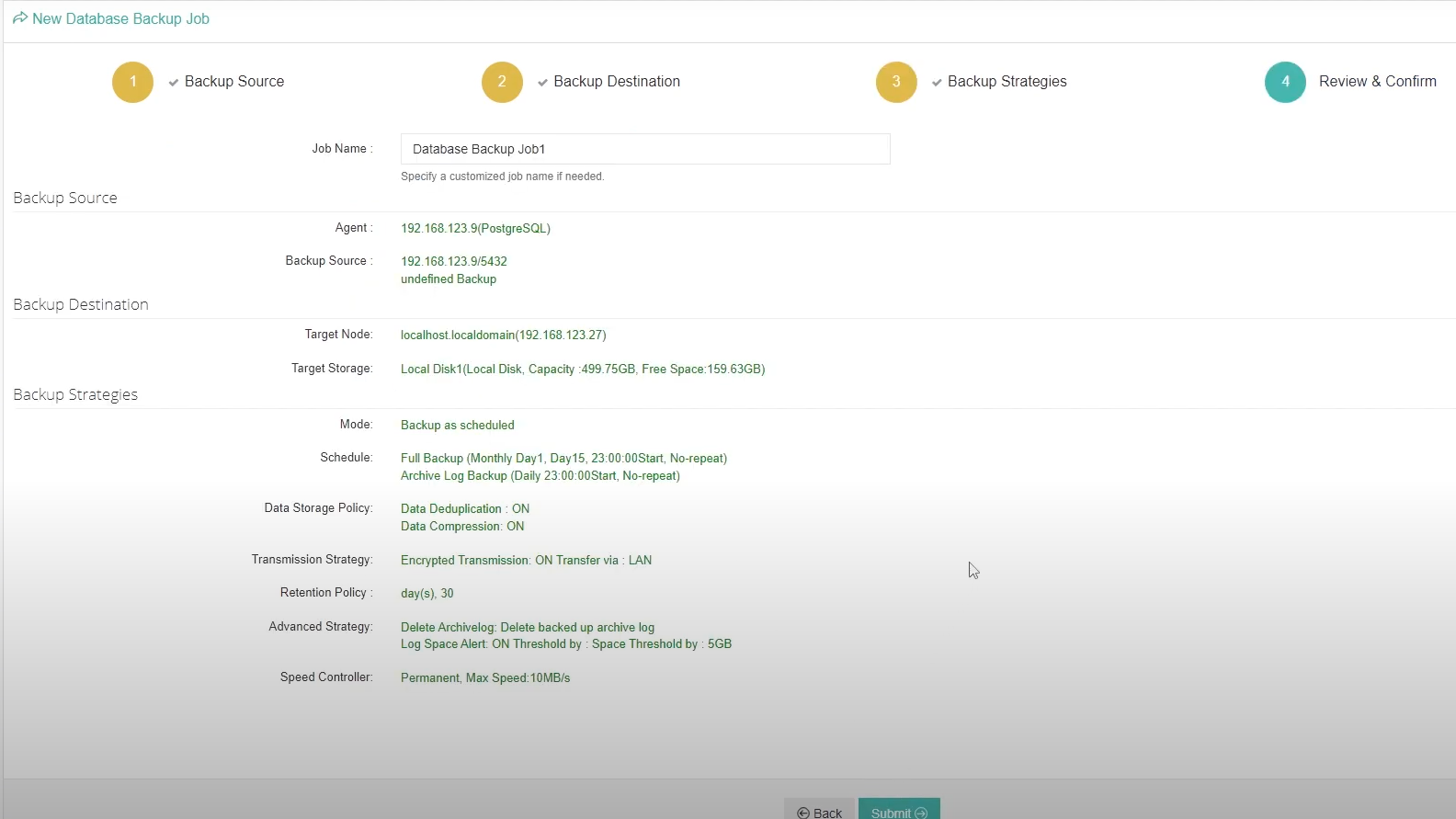Click agent value 192.168.123.9(PostgreSQL)
Image resolution: width=1456 pixels, height=819 pixels.
(475, 228)
